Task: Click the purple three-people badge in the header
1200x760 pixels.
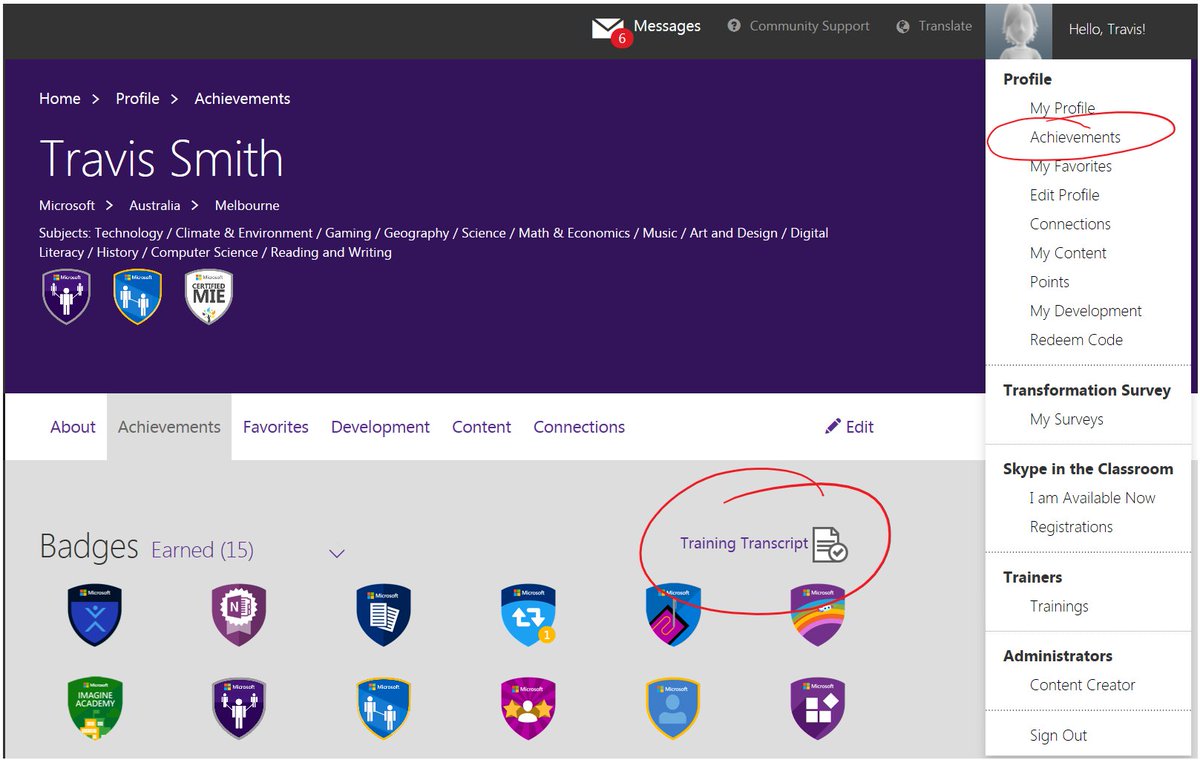Action: pyautogui.click(x=67, y=297)
